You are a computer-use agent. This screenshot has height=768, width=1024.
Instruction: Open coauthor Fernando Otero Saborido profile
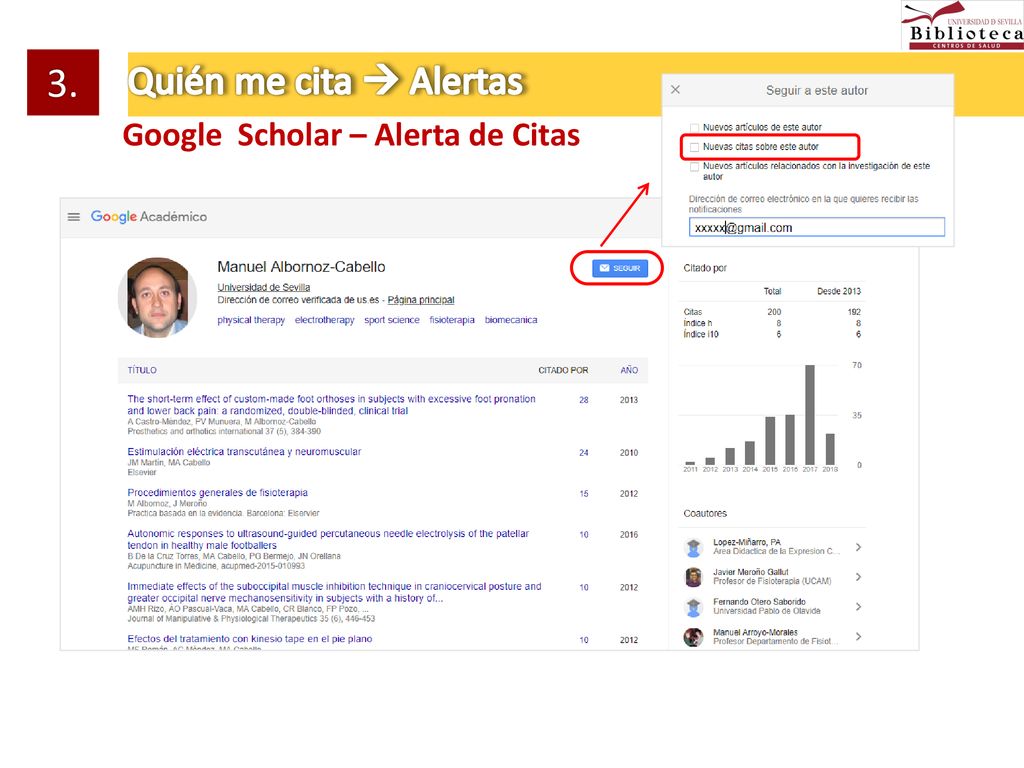759,601
